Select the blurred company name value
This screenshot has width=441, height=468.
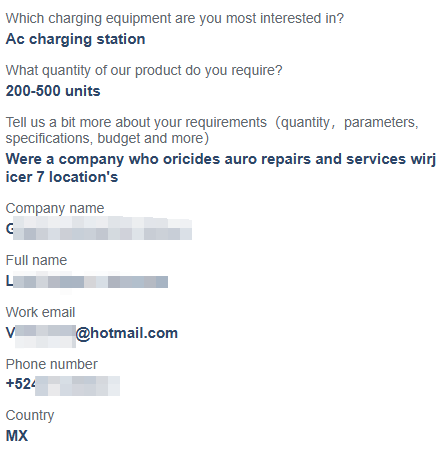(99, 229)
